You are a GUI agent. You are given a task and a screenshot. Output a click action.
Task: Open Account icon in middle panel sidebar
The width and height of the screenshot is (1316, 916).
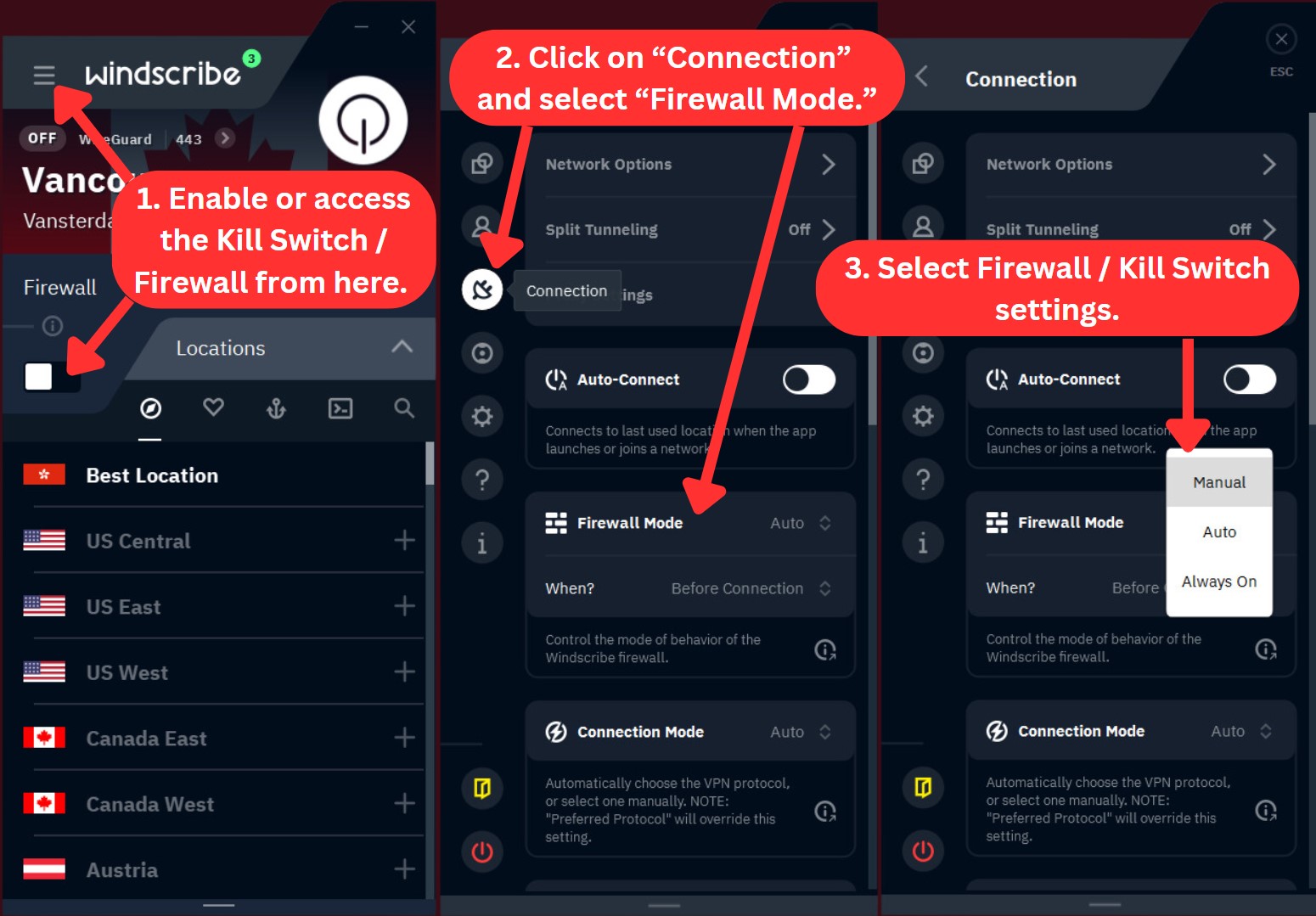[482, 227]
